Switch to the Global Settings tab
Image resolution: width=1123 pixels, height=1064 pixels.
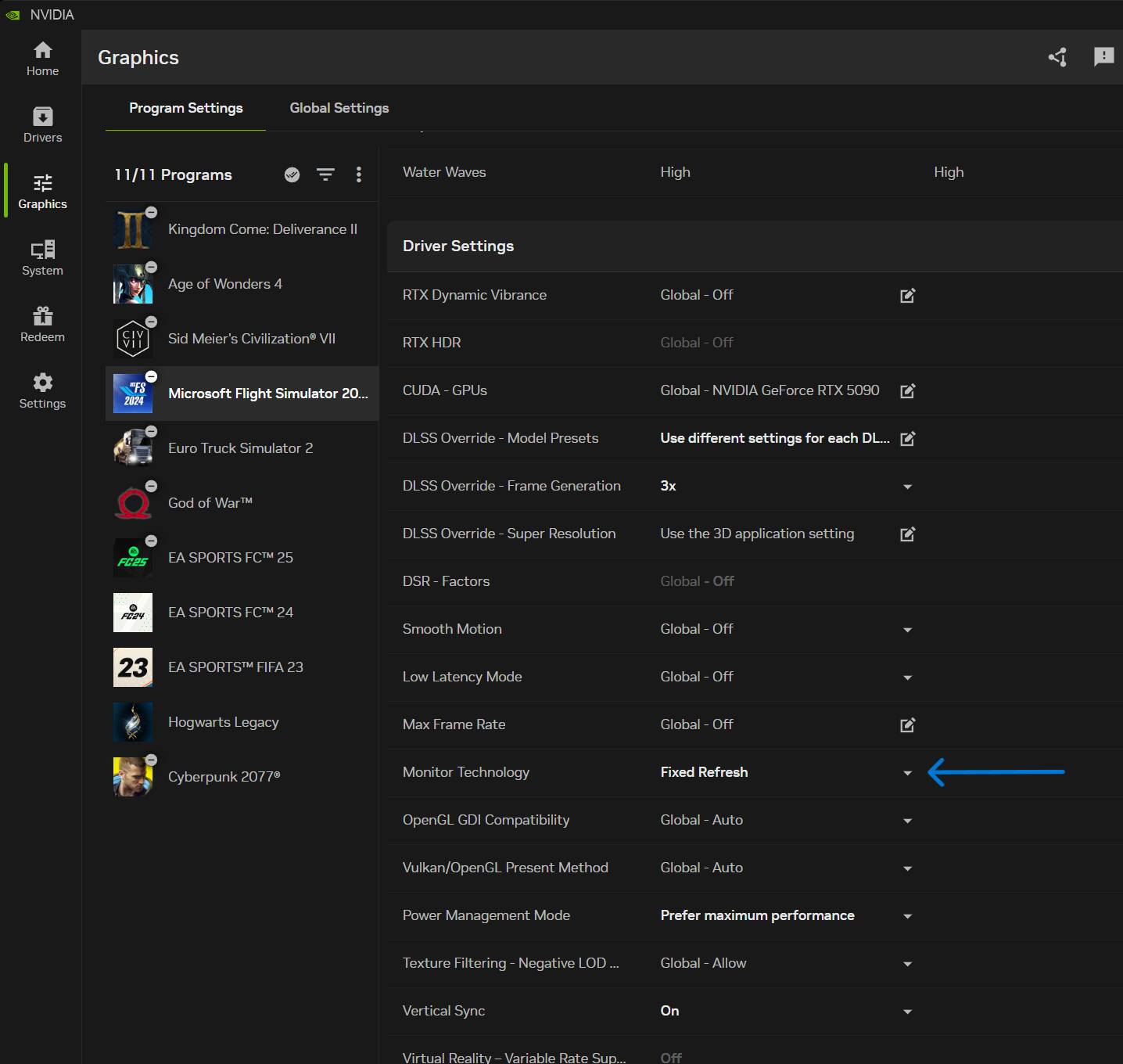339,108
